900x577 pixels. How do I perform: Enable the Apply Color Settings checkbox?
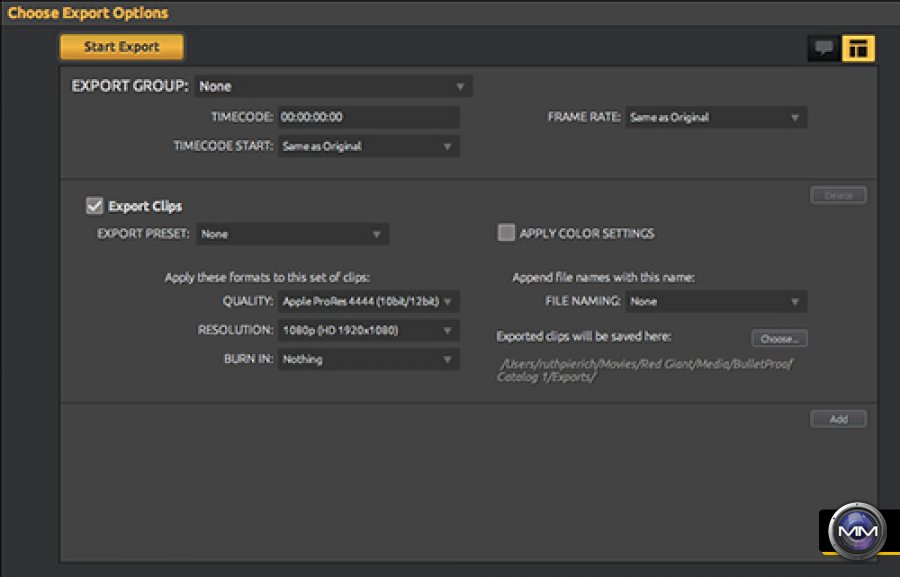click(506, 233)
